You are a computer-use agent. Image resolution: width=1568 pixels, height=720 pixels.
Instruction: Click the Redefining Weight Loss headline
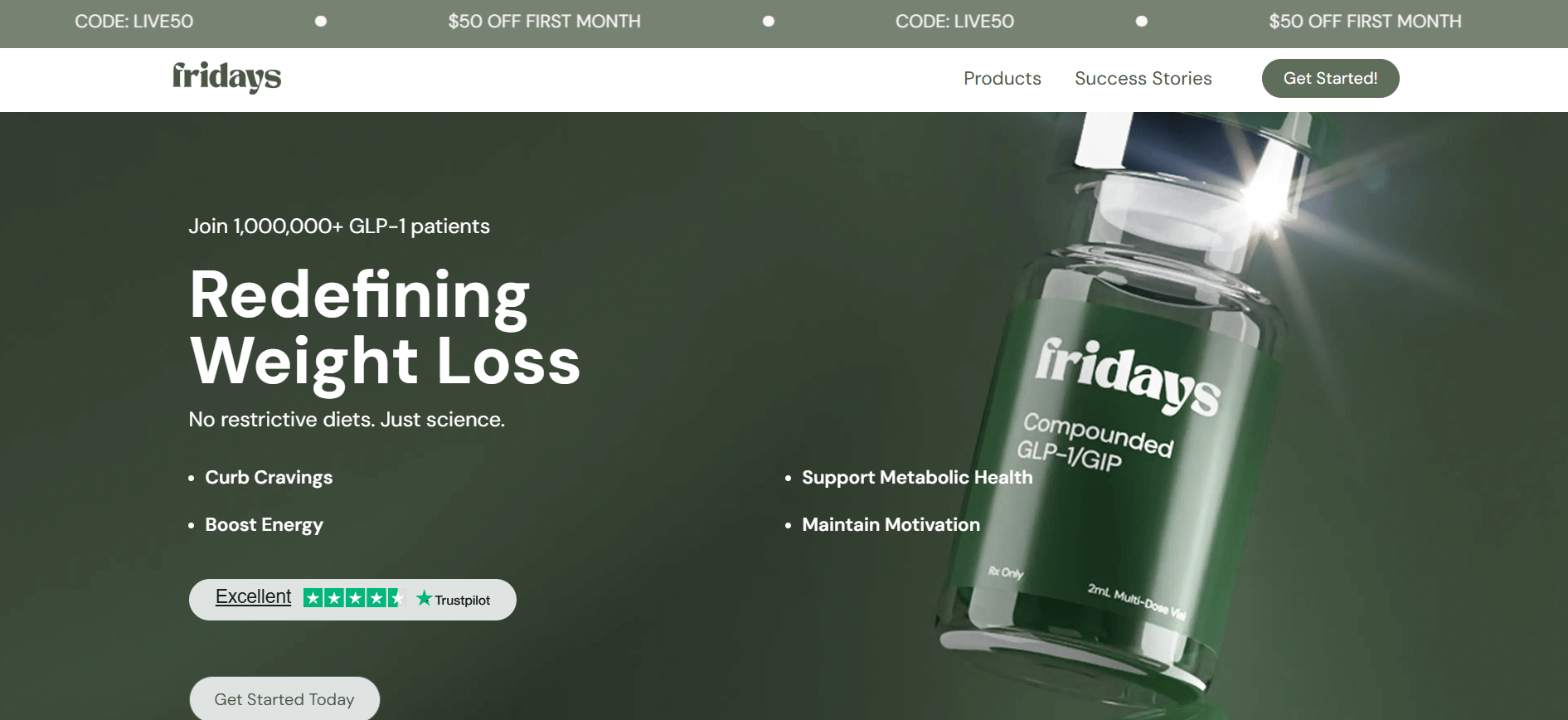tap(385, 328)
